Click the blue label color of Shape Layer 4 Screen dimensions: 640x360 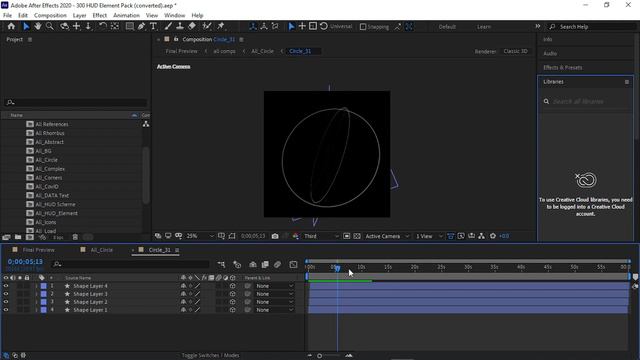point(43,286)
